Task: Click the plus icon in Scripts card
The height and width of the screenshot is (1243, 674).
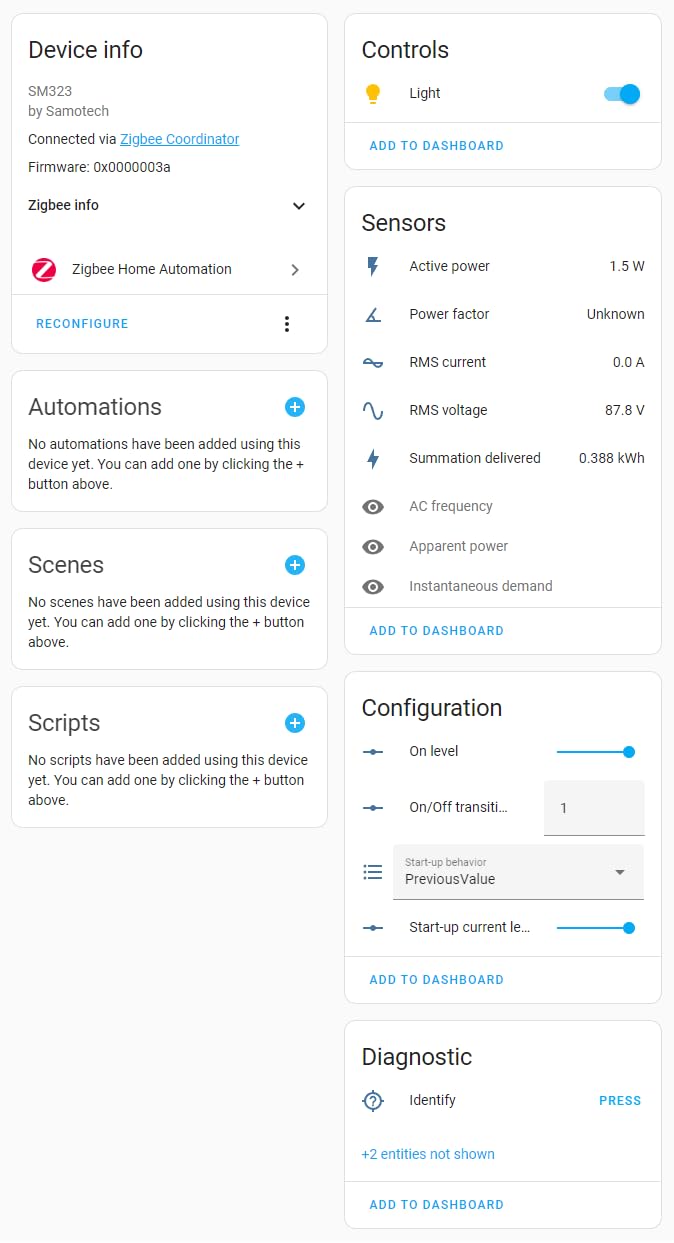Action: pos(295,723)
